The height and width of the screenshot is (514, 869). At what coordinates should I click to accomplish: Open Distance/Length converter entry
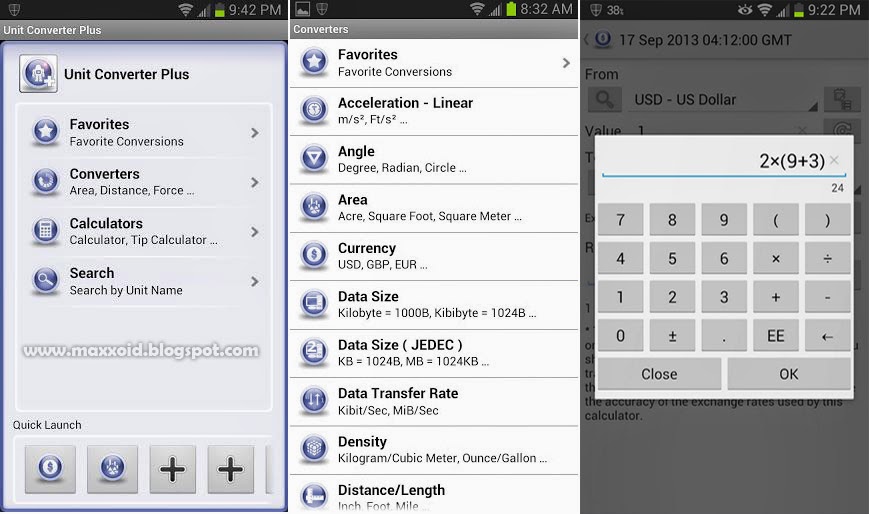tap(434, 494)
